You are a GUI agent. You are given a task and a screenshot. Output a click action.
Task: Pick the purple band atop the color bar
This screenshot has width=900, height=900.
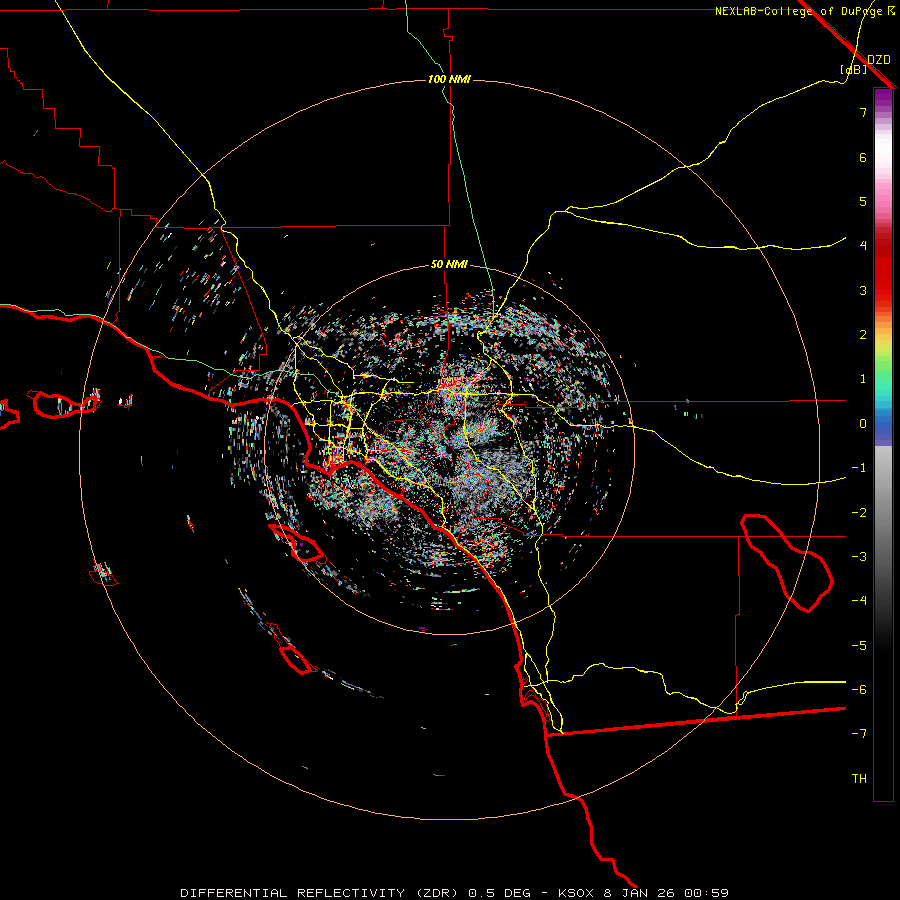coord(883,98)
